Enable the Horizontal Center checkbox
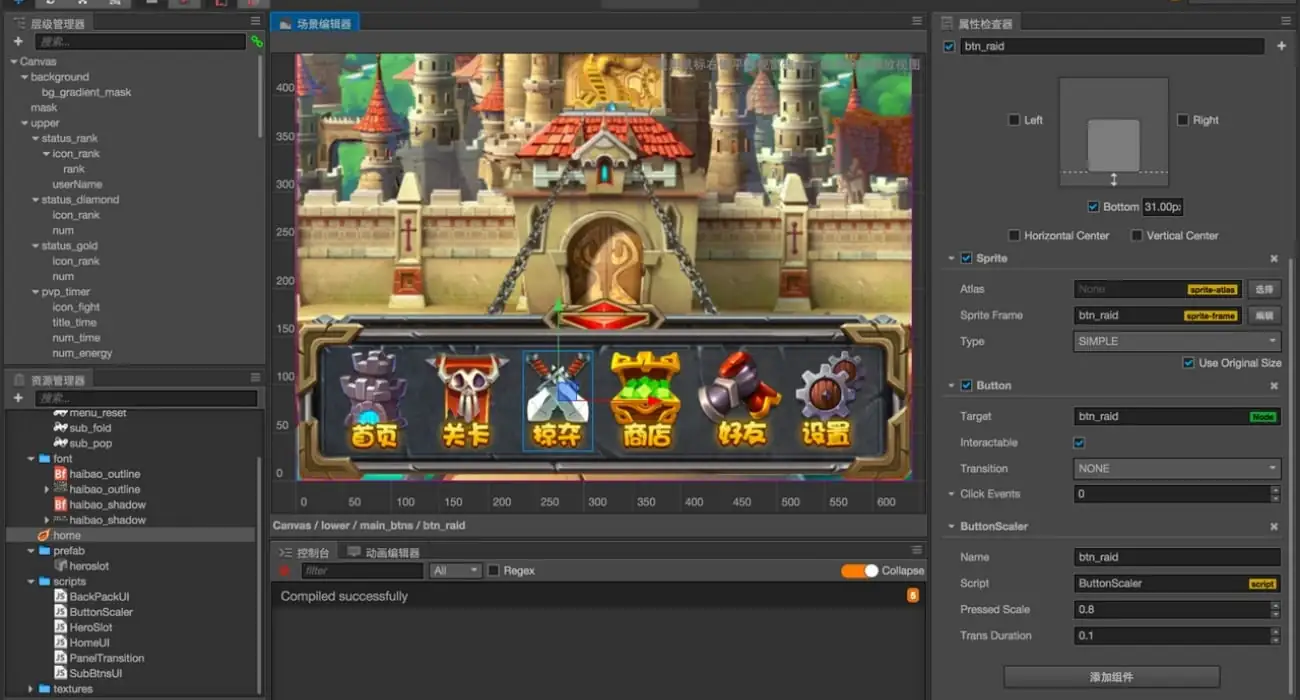 coord(1014,236)
